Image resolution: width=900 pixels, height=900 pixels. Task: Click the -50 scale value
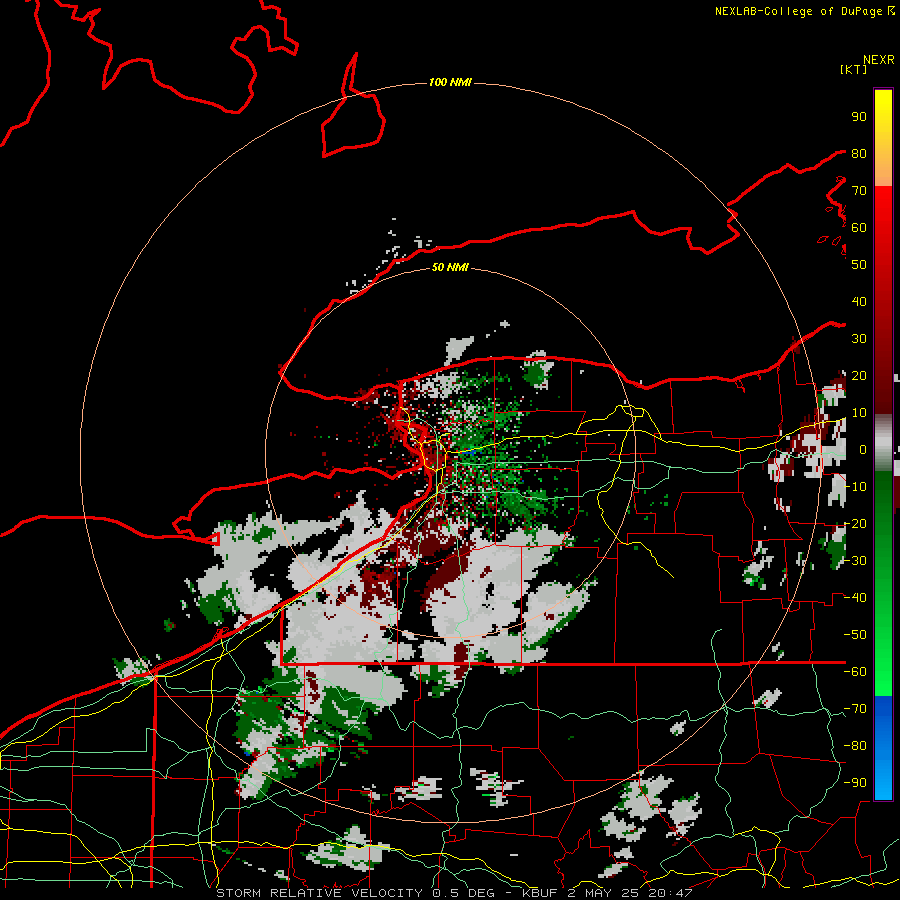855,635
